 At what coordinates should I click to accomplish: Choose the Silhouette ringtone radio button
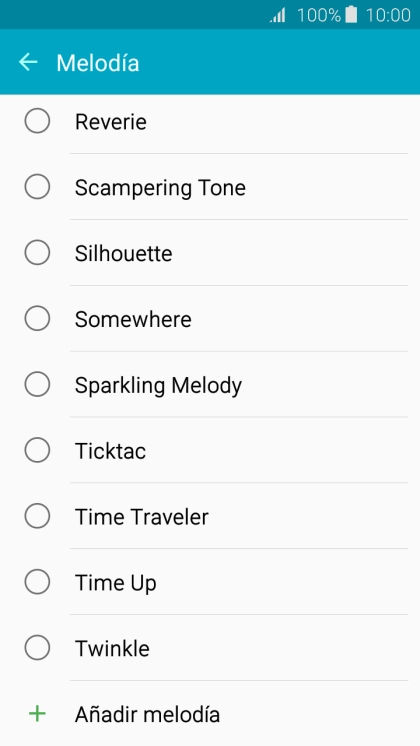coord(37,252)
